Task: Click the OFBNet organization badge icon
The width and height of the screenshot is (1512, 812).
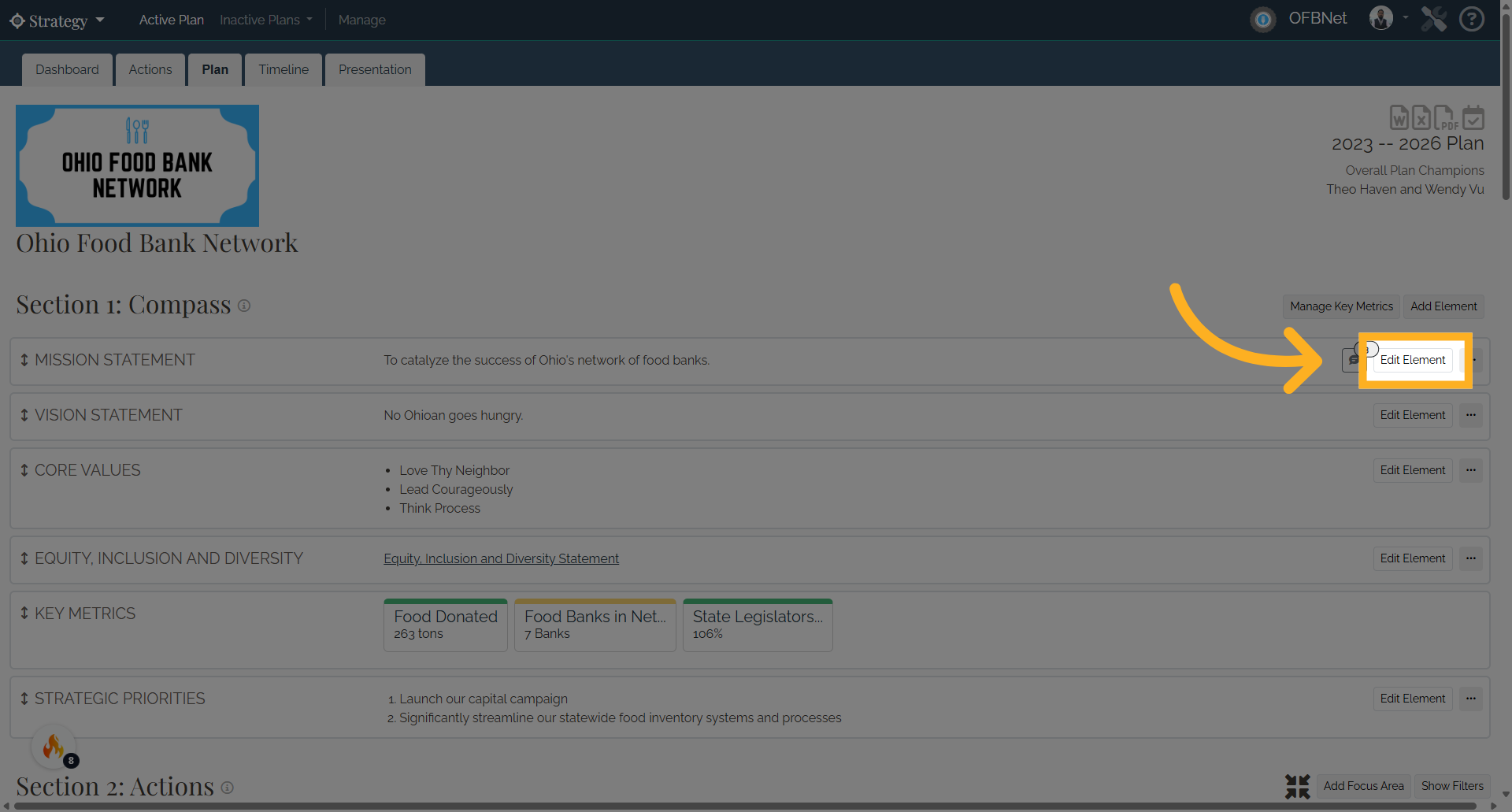Action: pyautogui.click(x=1263, y=19)
